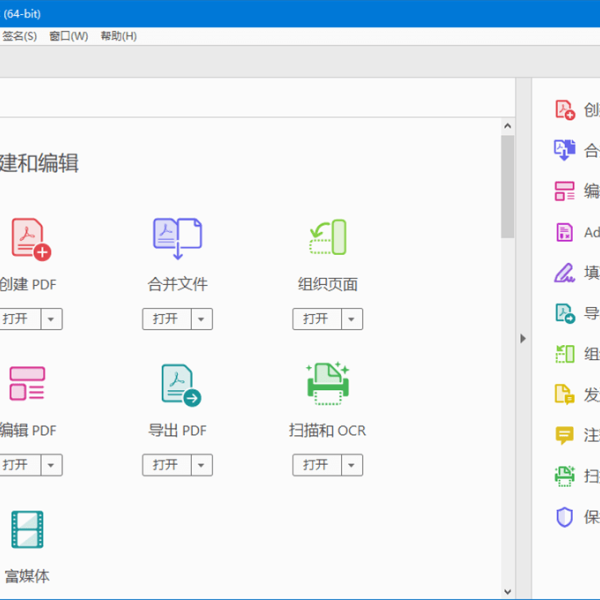The width and height of the screenshot is (600, 600).
Task: Open dropdown arrow under 导出 PDF
Action: click(202, 465)
